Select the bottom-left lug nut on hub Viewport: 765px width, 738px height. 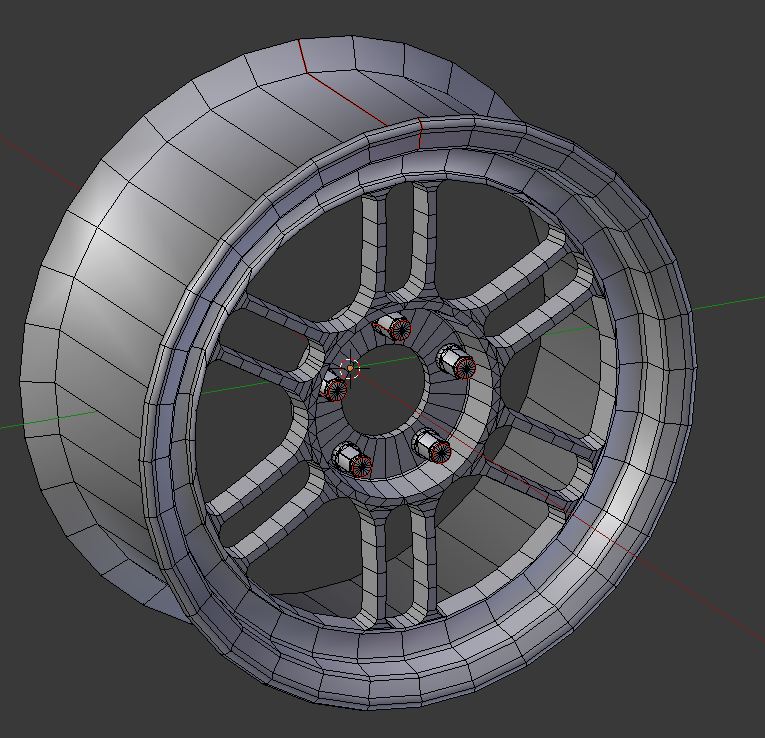(352, 460)
